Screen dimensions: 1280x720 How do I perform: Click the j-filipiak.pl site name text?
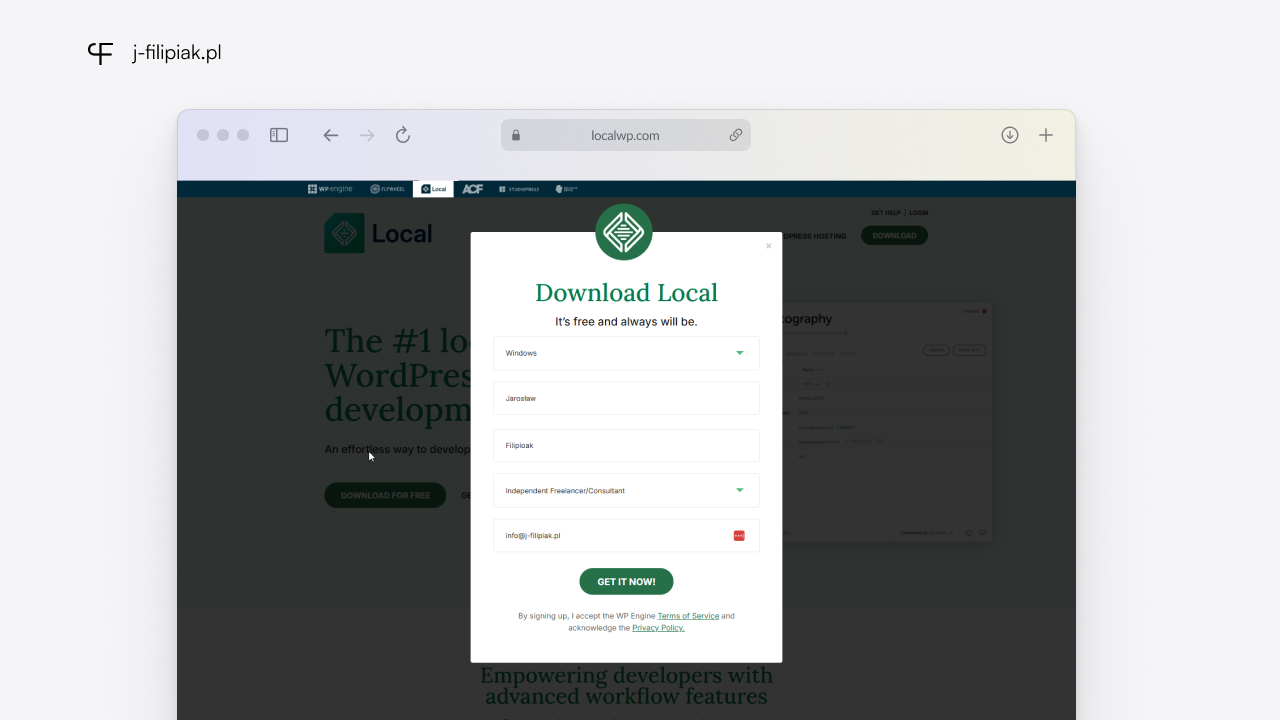[x=177, y=53]
